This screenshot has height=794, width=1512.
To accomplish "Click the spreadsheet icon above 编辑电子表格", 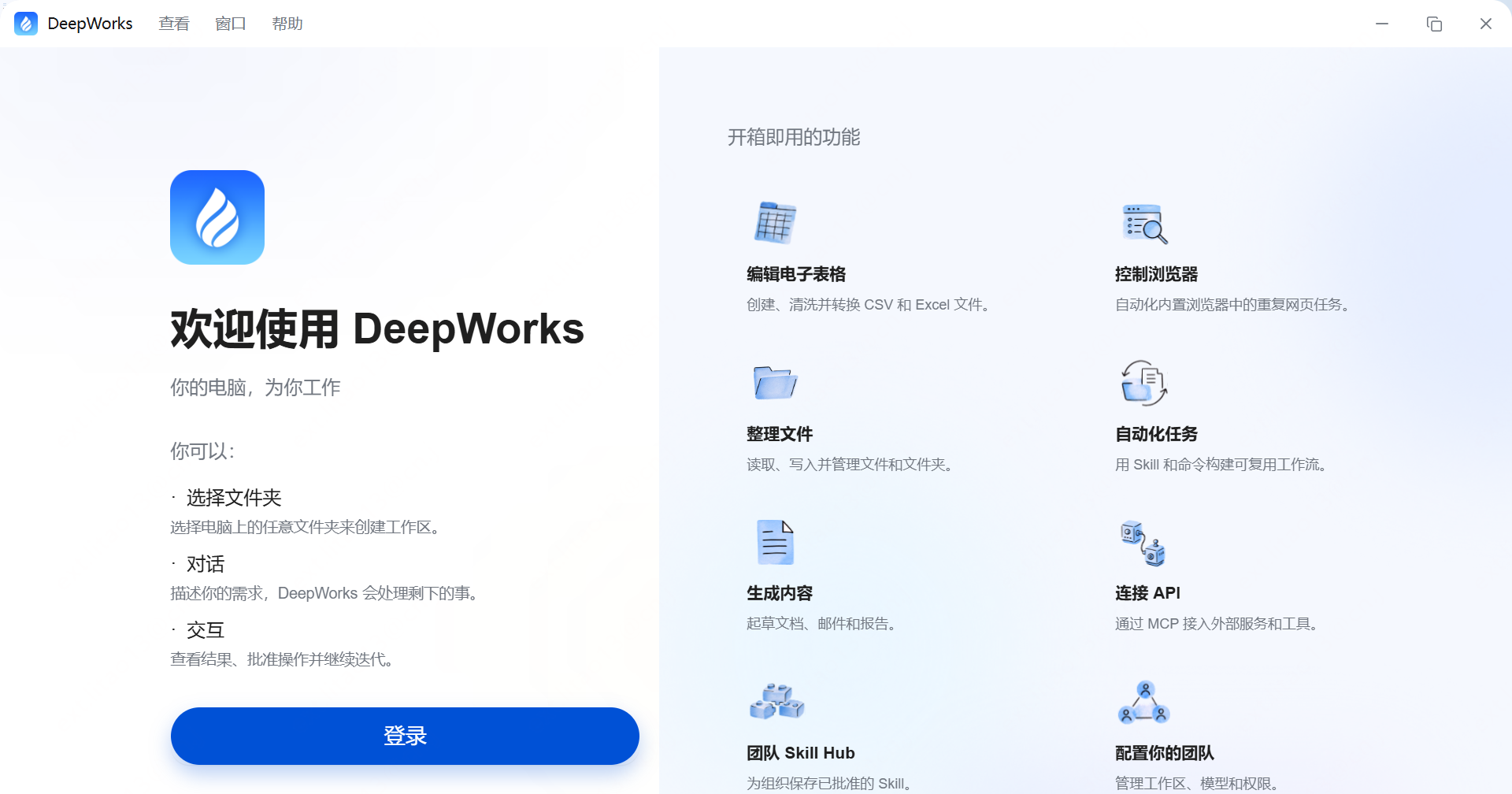I will click(775, 223).
